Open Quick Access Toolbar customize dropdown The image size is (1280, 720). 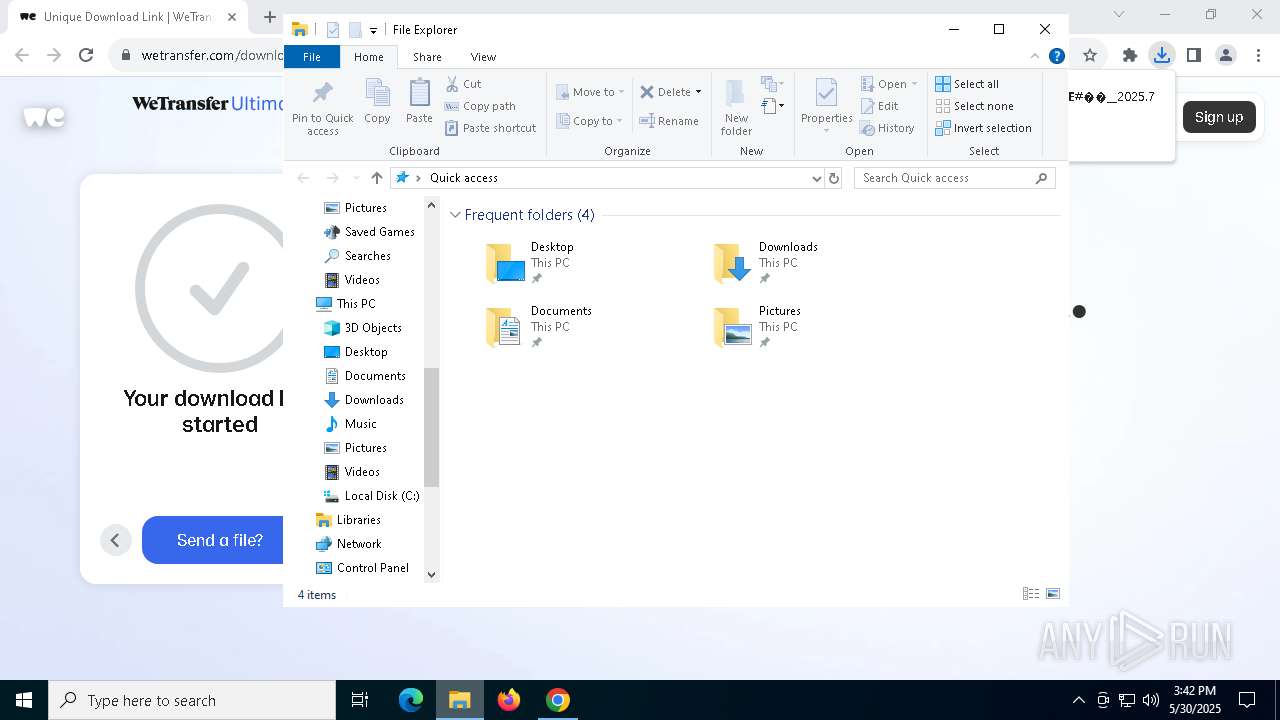tap(373, 31)
